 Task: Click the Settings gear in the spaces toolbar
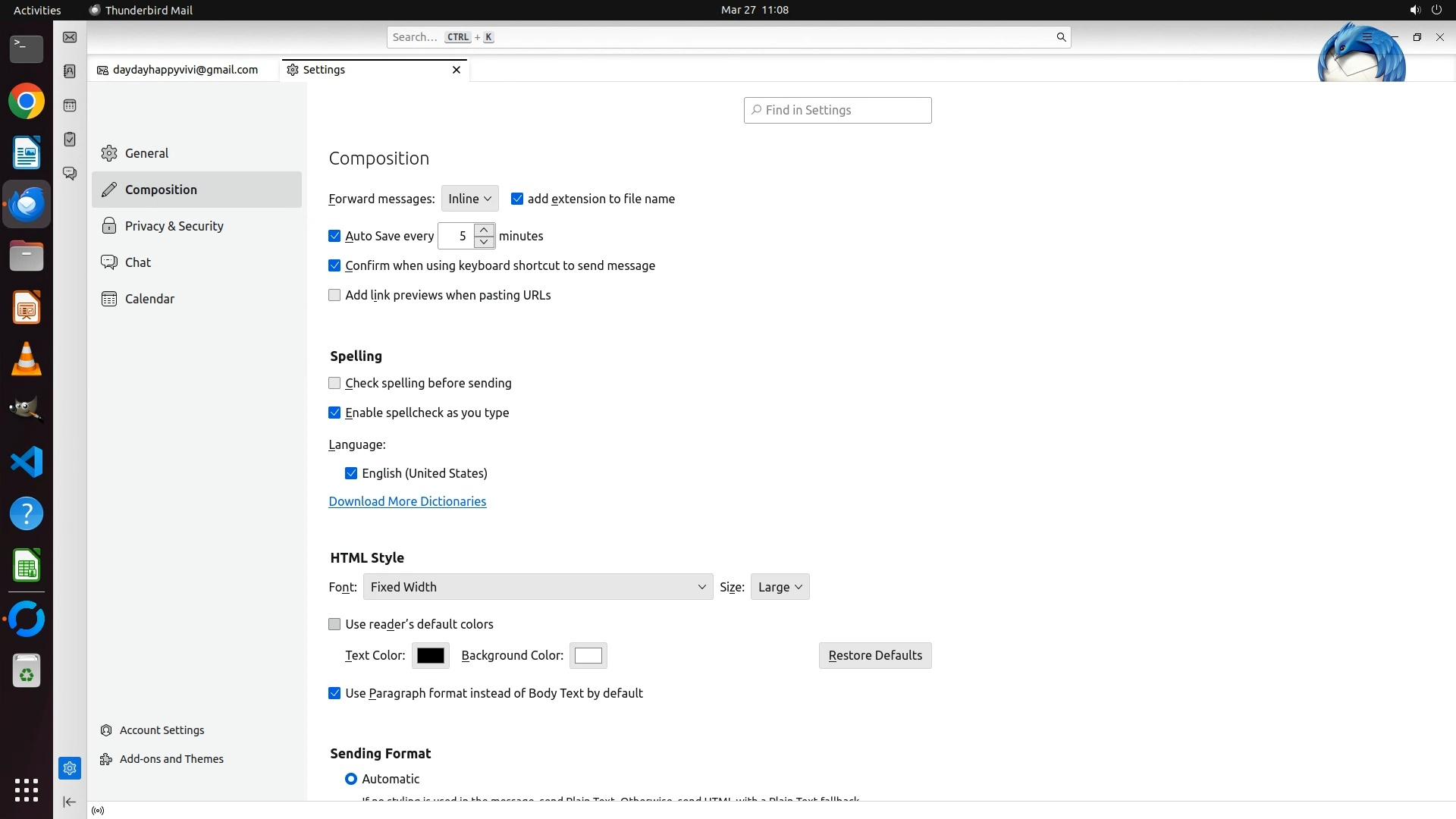coord(70,768)
